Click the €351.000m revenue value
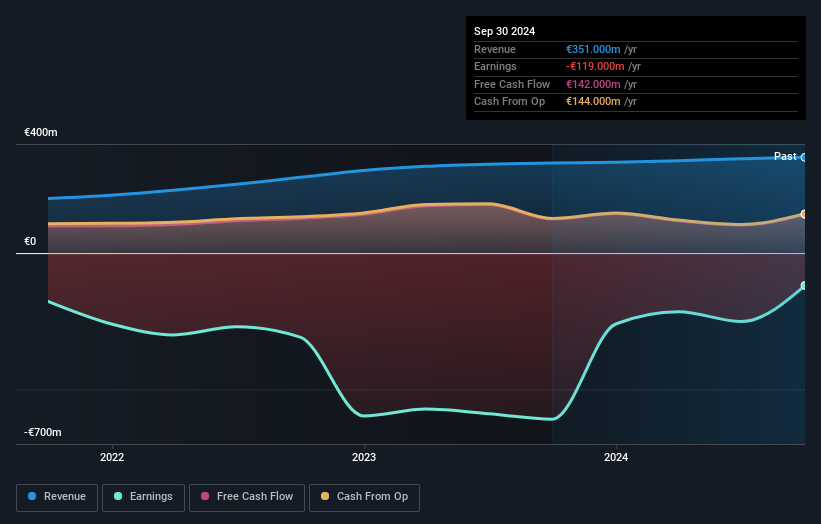 593,49
